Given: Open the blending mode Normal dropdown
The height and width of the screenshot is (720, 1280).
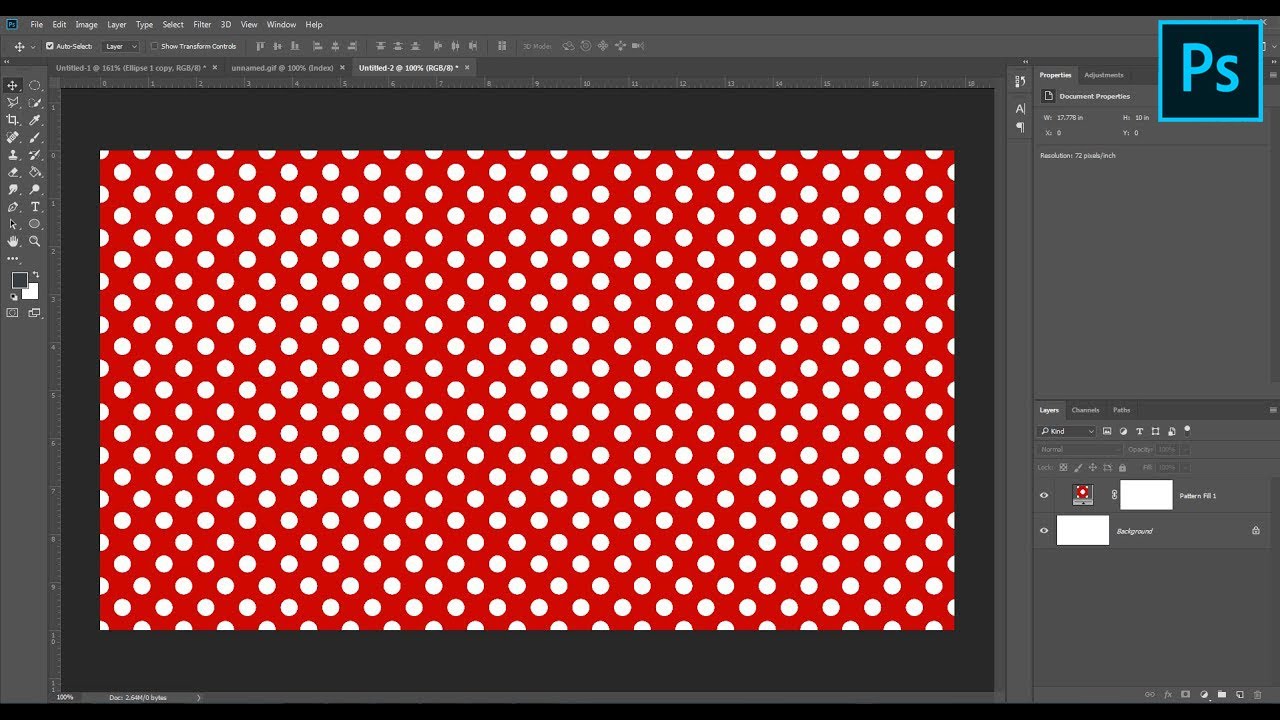Looking at the screenshot, I should point(1079,449).
